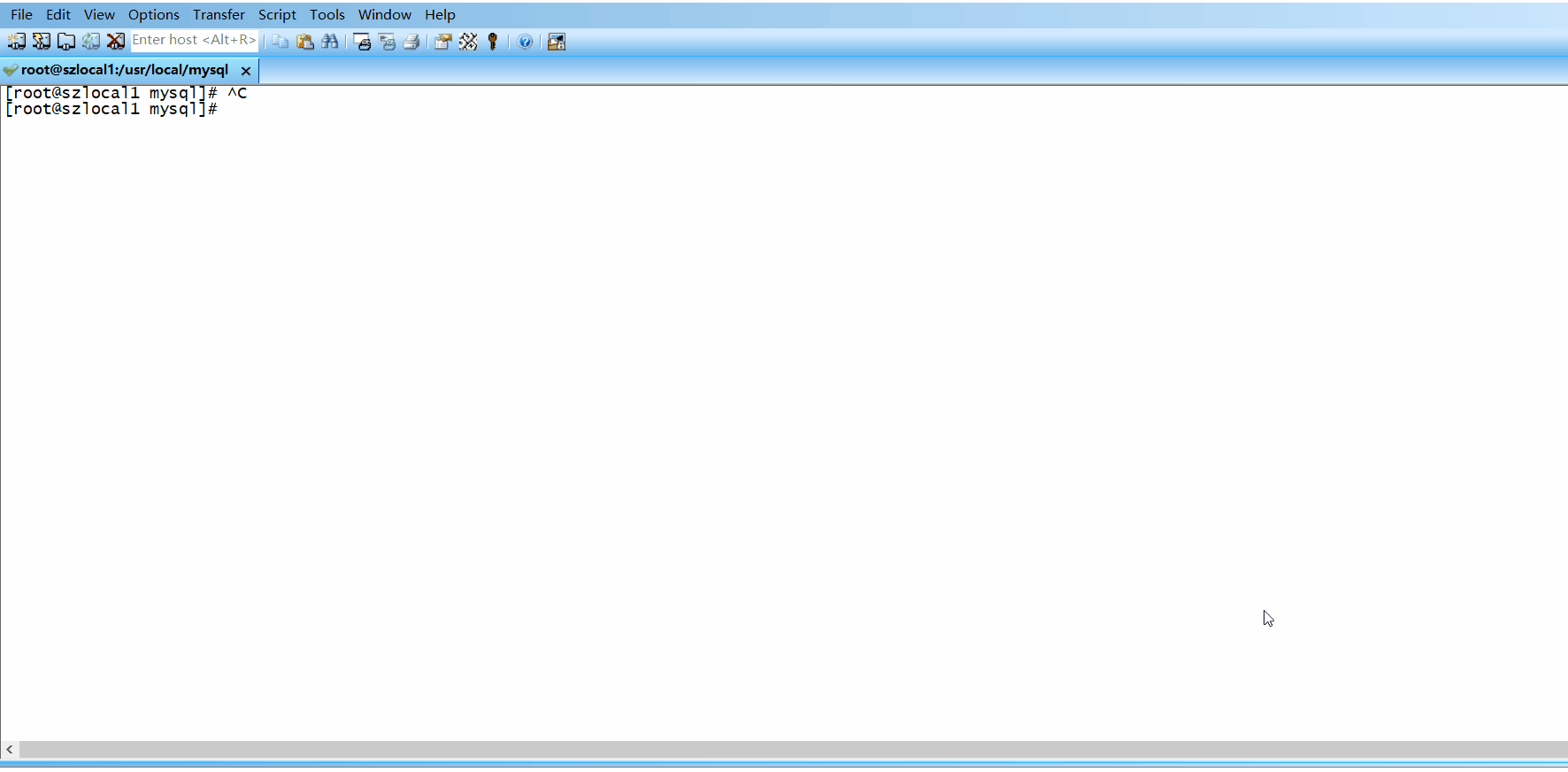The height and width of the screenshot is (772, 1568).
Task: Open the Script menu
Action: pos(277,14)
